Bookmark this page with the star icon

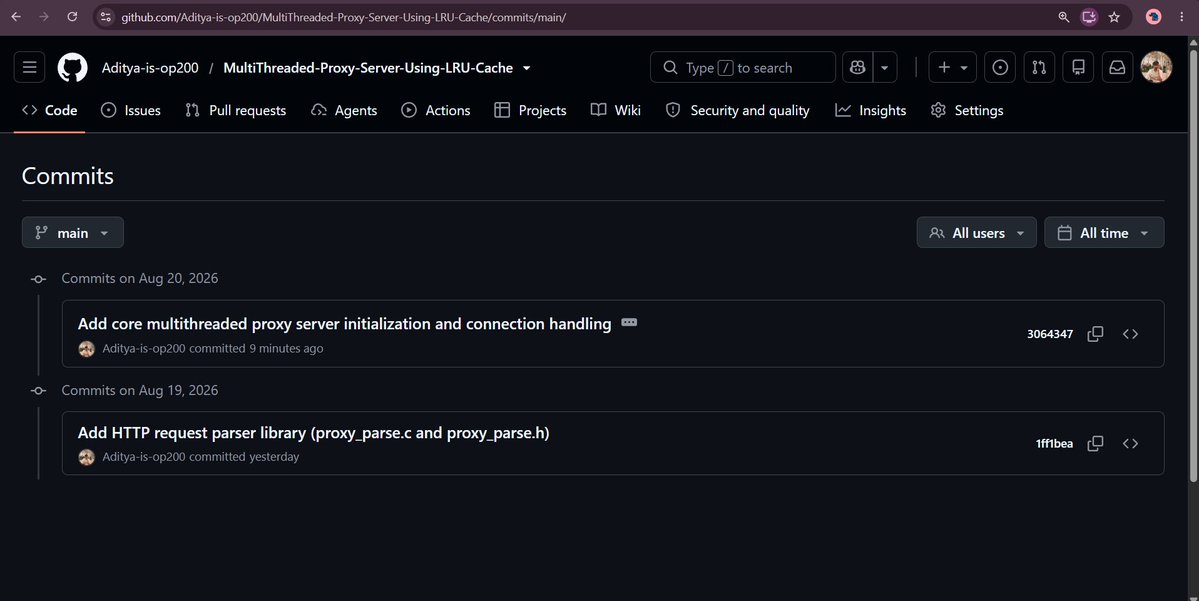pyautogui.click(x=1114, y=17)
